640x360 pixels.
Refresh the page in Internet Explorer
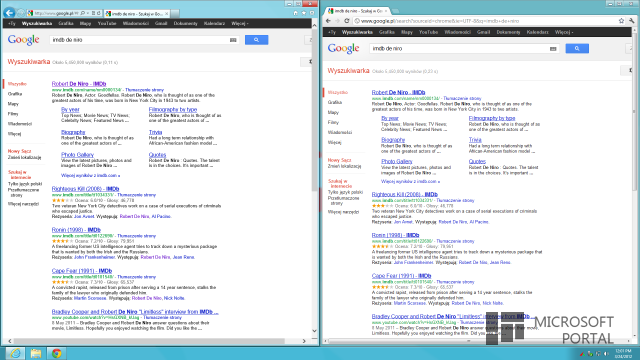(98, 13)
